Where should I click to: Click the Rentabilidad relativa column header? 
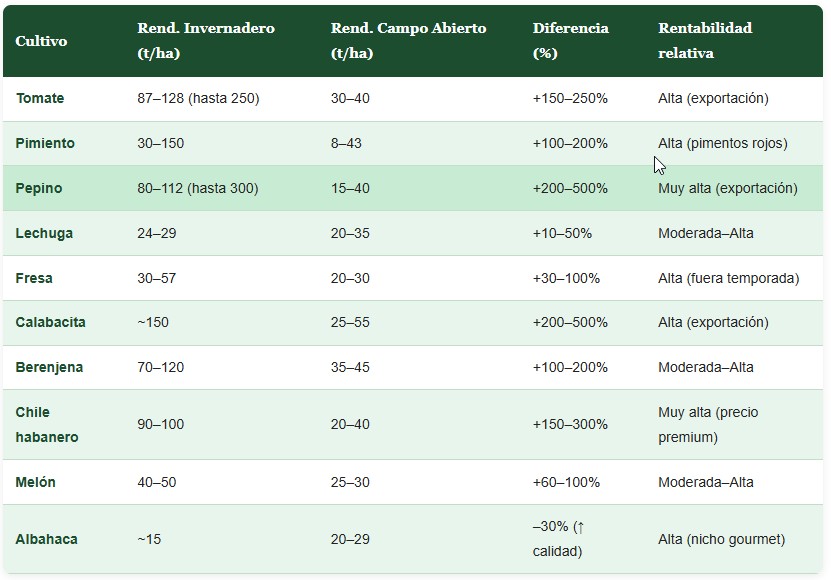704,40
